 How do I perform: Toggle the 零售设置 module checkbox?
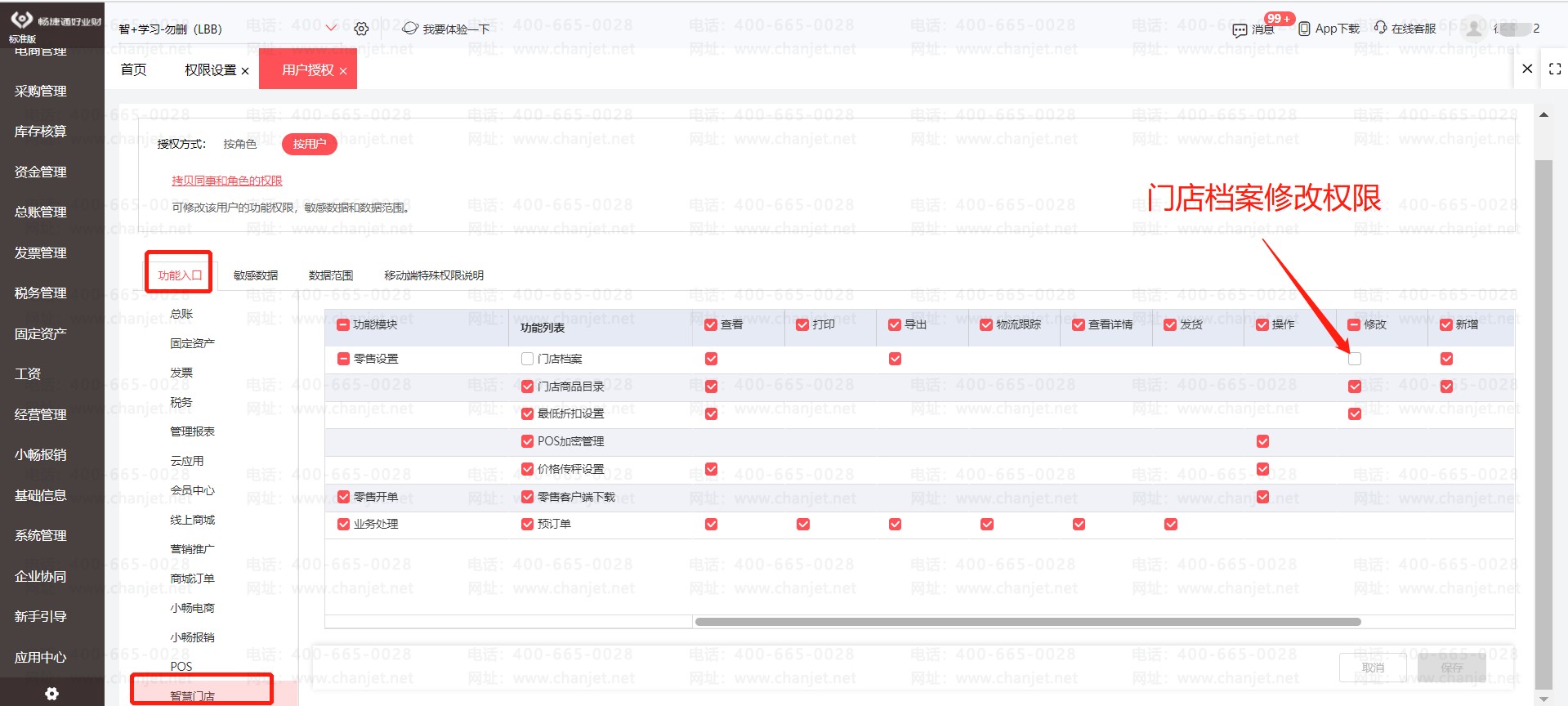[343, 359]
